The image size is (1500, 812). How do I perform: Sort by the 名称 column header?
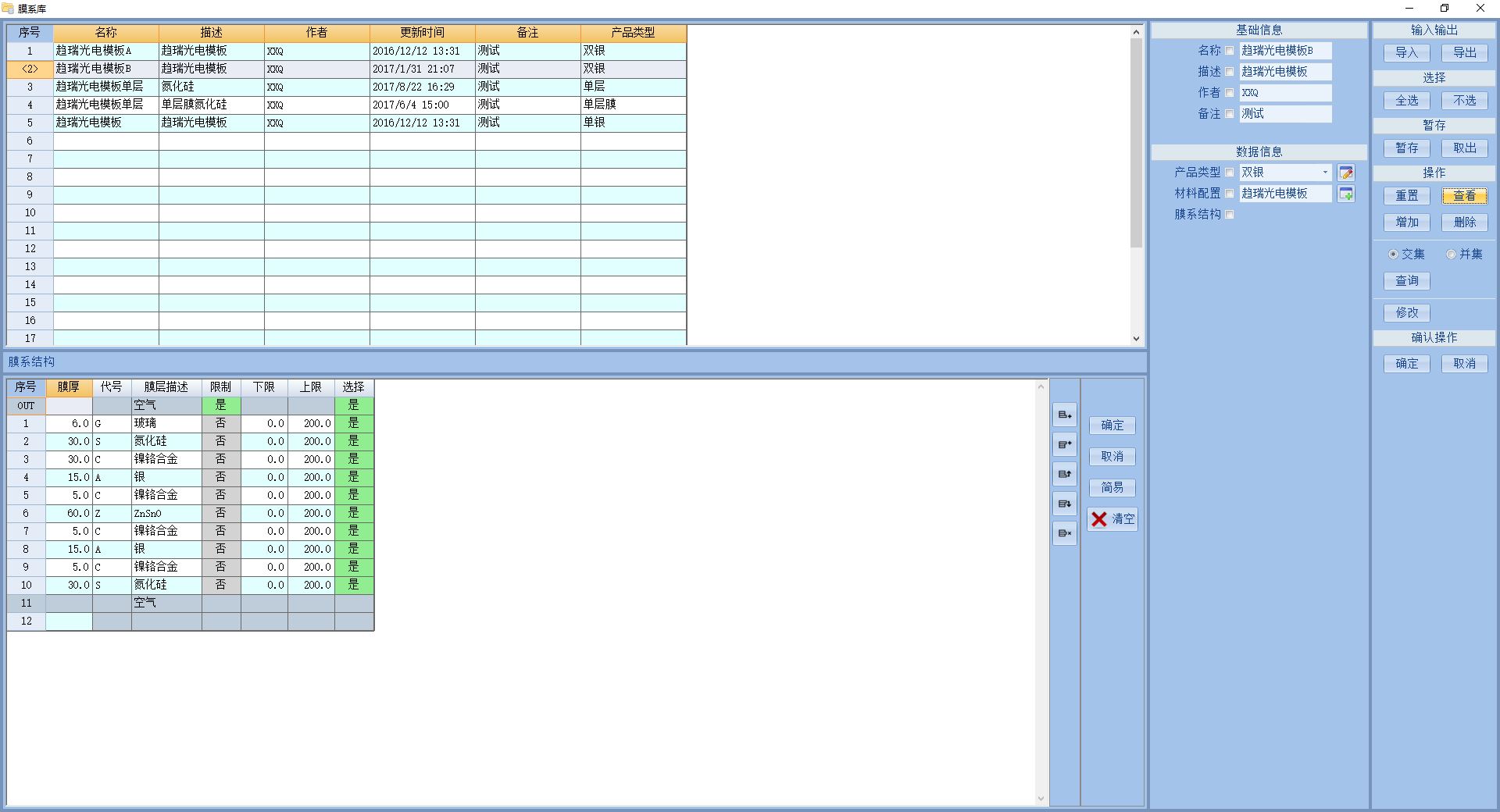point(106,33)
